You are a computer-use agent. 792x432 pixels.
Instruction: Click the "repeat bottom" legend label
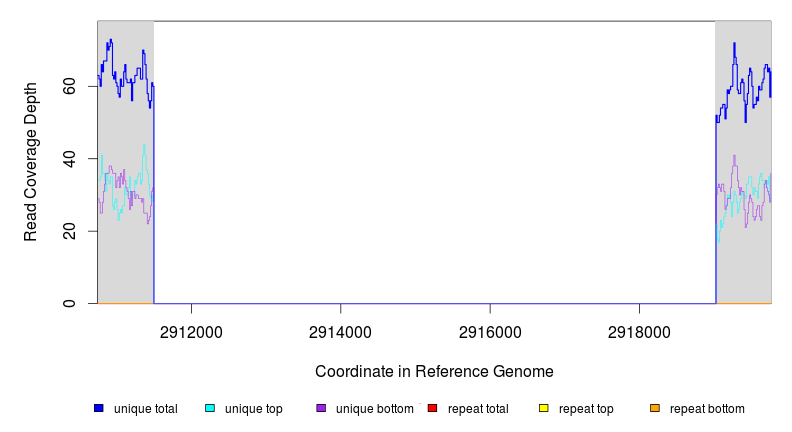(x=707, y=409)
